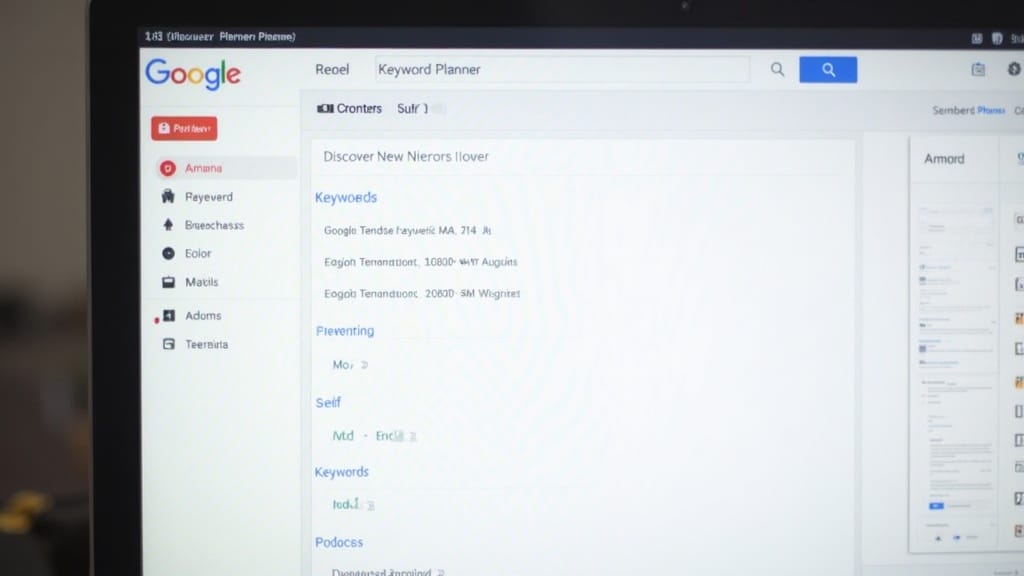The width and height of the screenshot is (1024, 576).
Task: Click the Google logo
Action: pos(193,74)
